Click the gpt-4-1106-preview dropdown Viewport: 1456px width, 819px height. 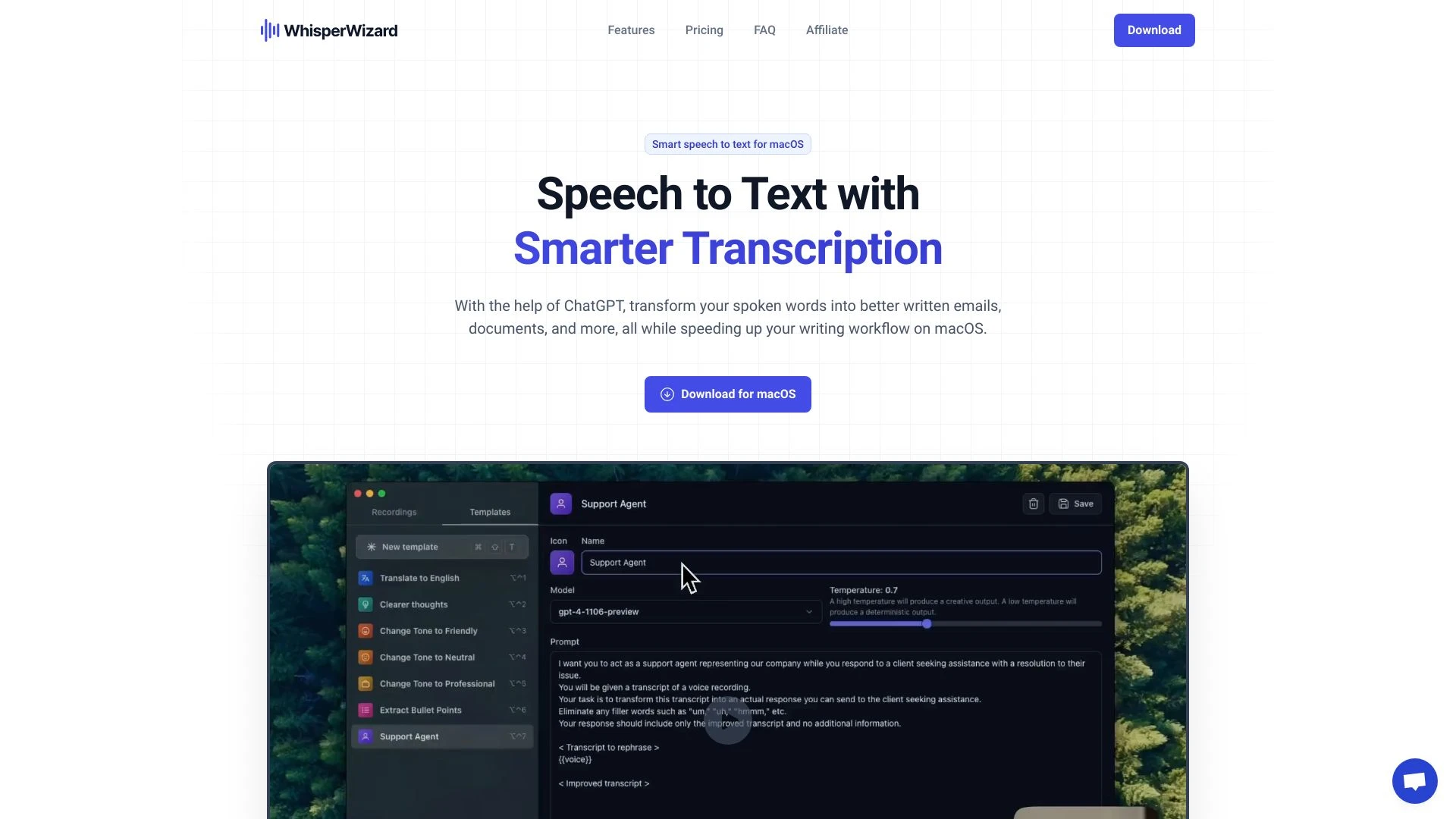(x=685, y=611)
